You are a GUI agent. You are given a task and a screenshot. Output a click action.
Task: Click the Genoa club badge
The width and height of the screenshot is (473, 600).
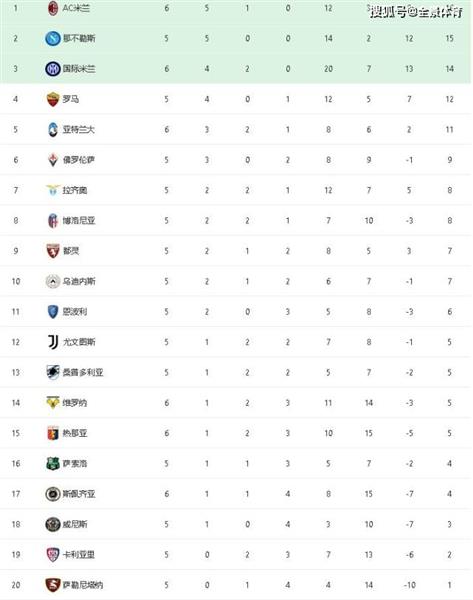[53, 433]
